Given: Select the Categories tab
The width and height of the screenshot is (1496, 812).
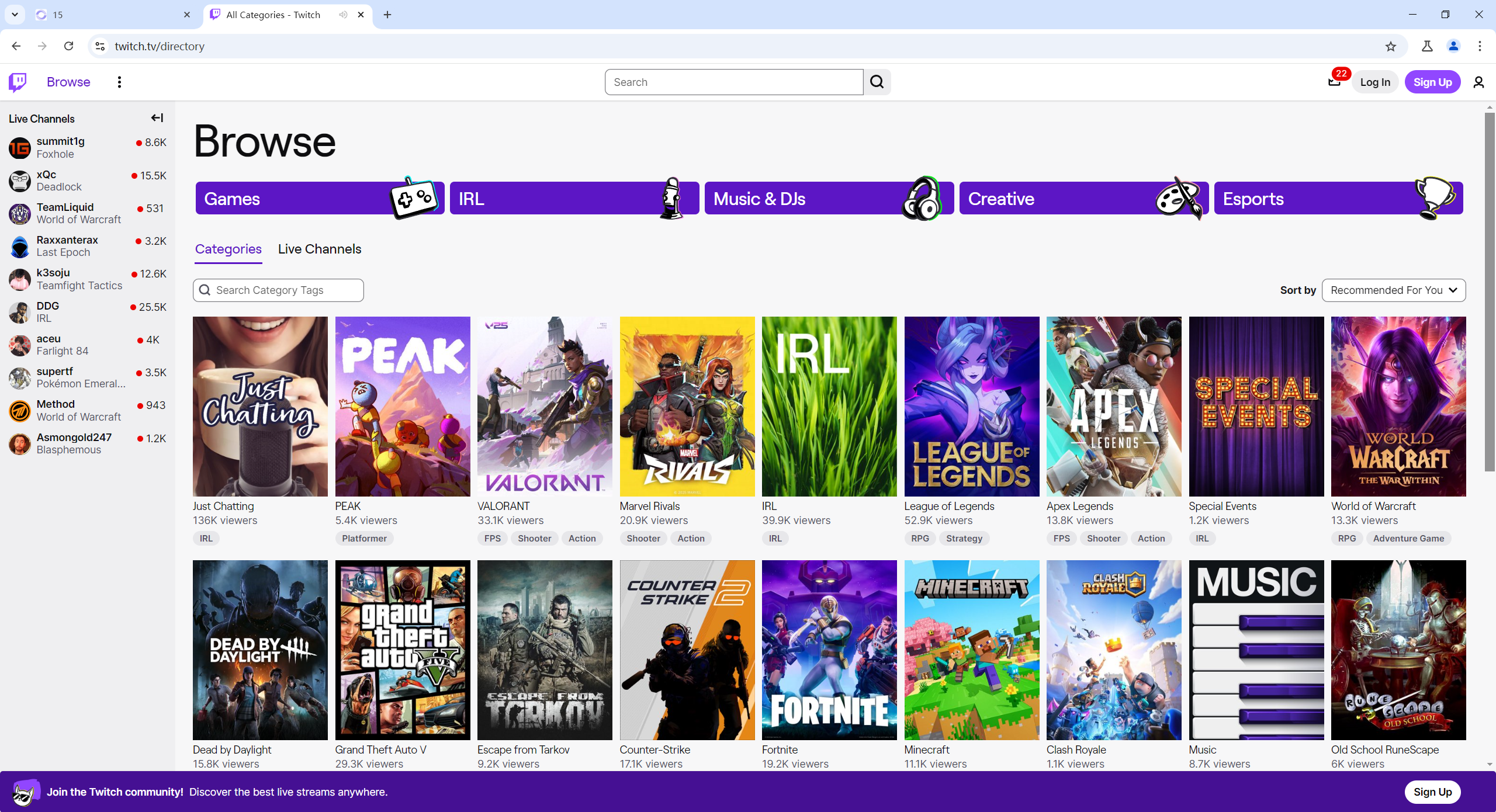Looking at the screenshot, I should 228,249.
